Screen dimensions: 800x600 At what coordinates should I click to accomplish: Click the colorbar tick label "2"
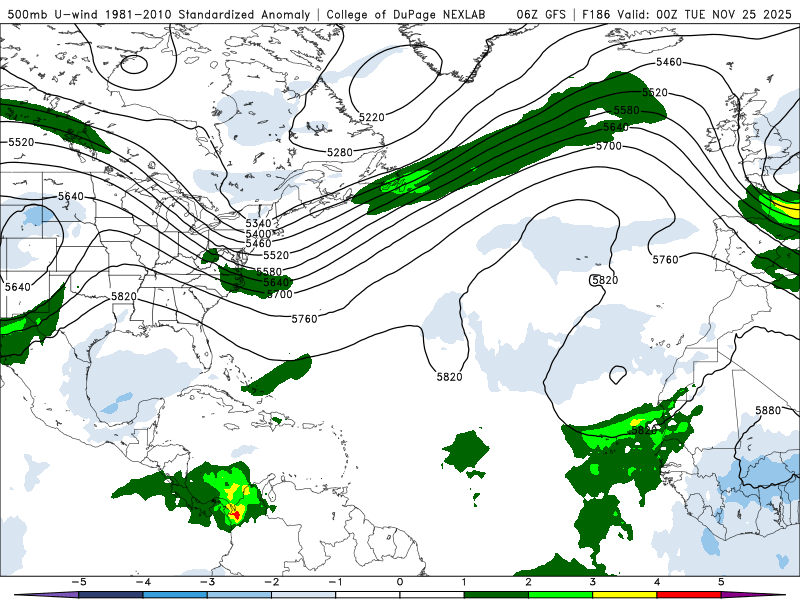point(528,582)
